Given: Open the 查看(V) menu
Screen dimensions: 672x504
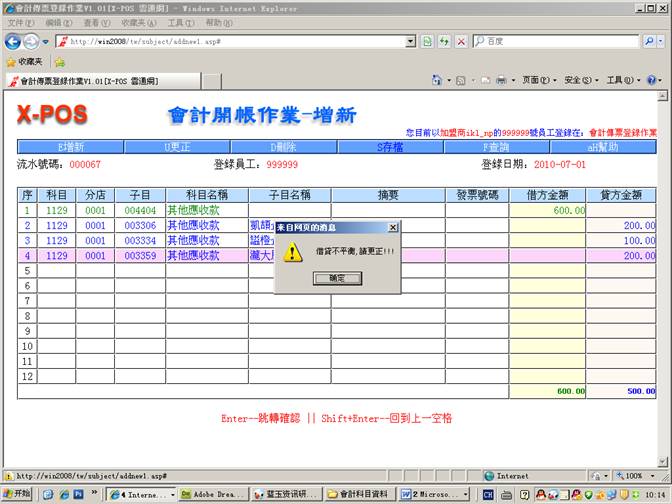Looking at the screenshot, I should (97, 22).
